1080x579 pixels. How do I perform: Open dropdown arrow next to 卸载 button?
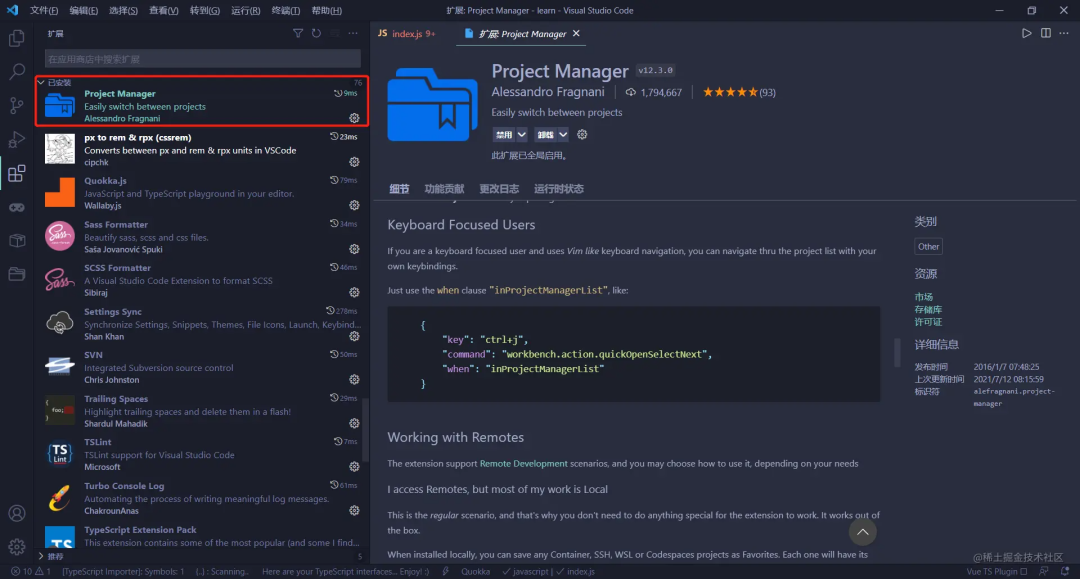[563, 135]
